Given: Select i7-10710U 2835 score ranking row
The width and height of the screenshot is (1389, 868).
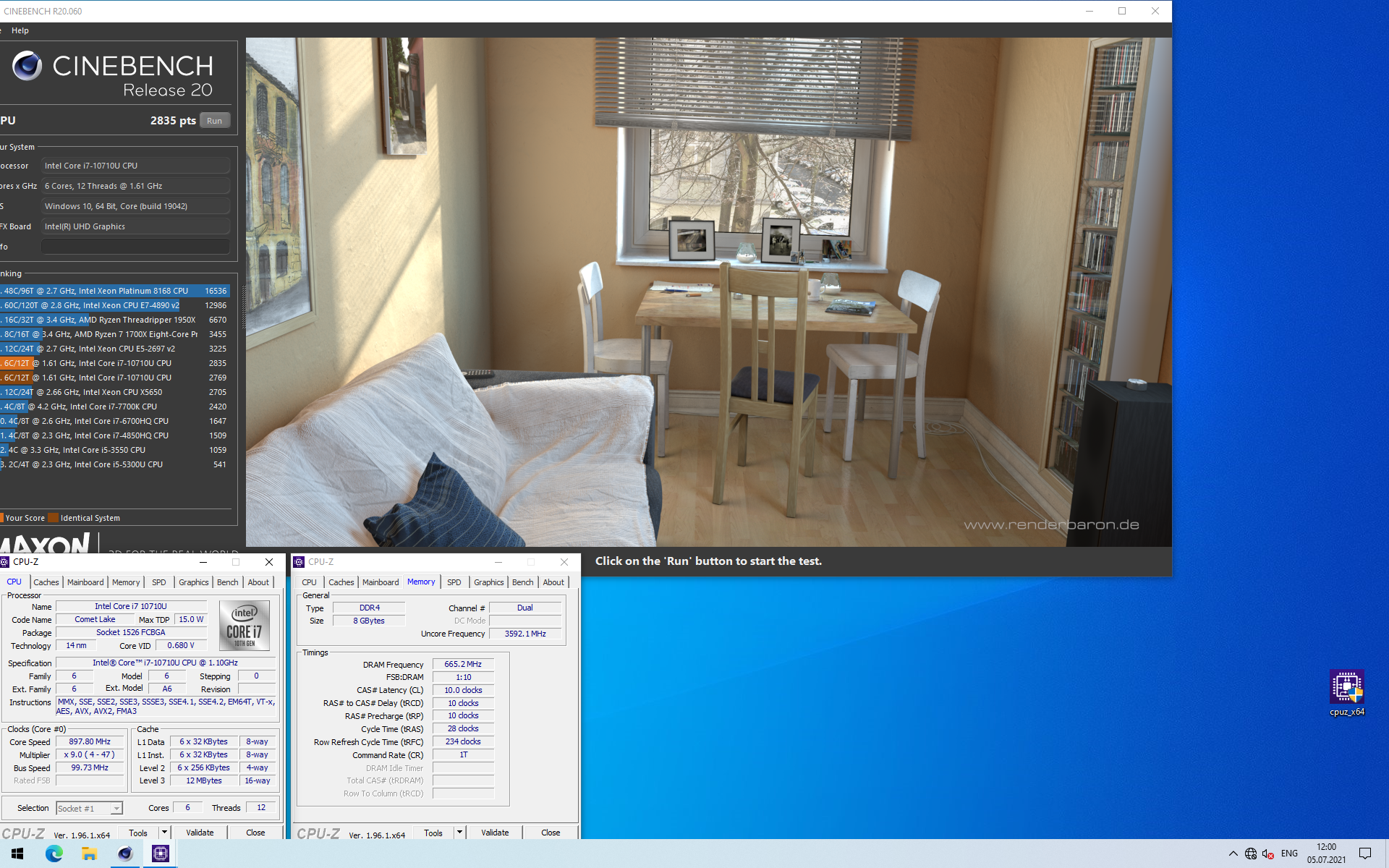Looking at the screenshot, I should click(115, 363).
